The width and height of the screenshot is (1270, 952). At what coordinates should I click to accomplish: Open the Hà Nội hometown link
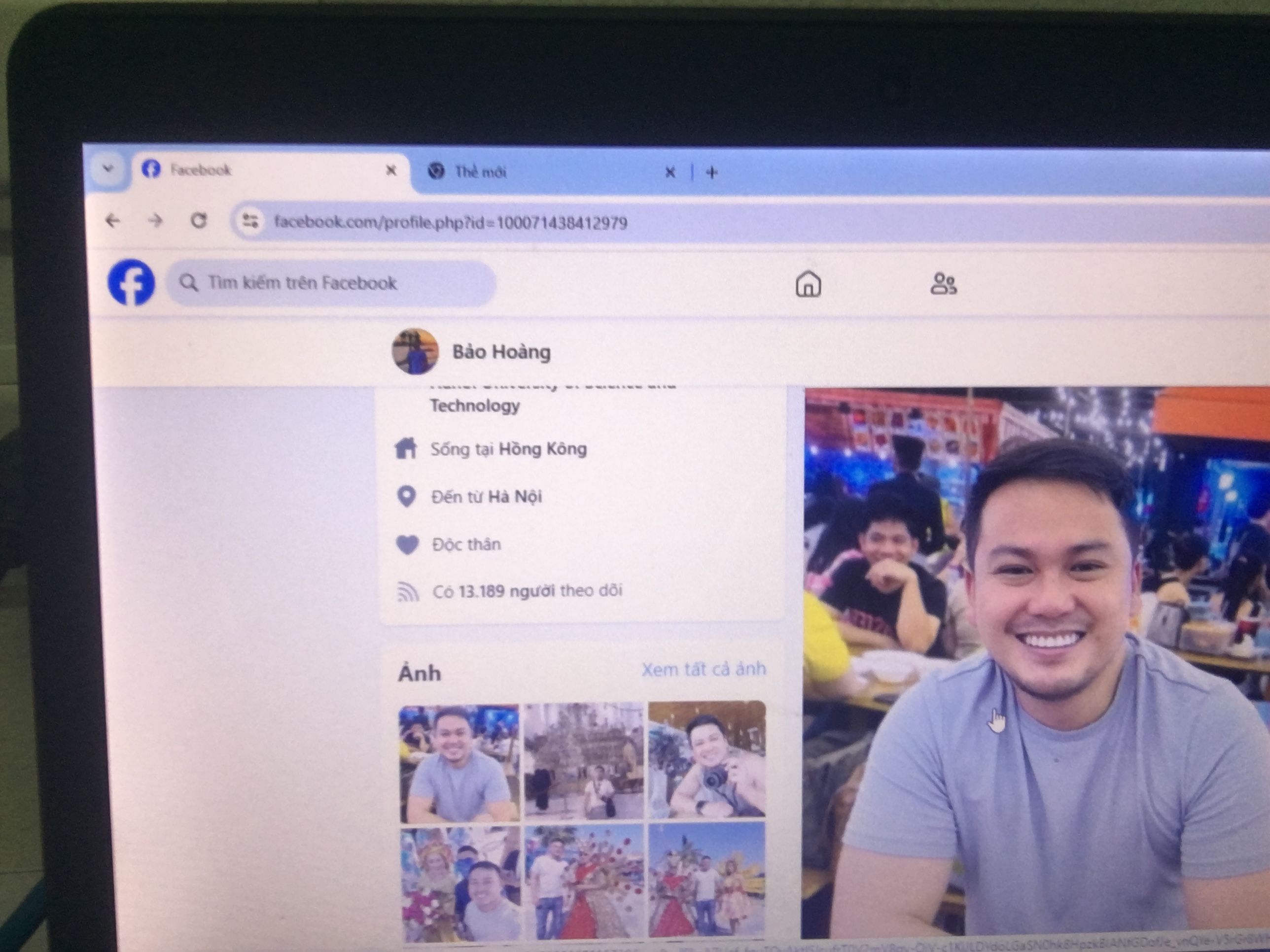tap(514, 496)
